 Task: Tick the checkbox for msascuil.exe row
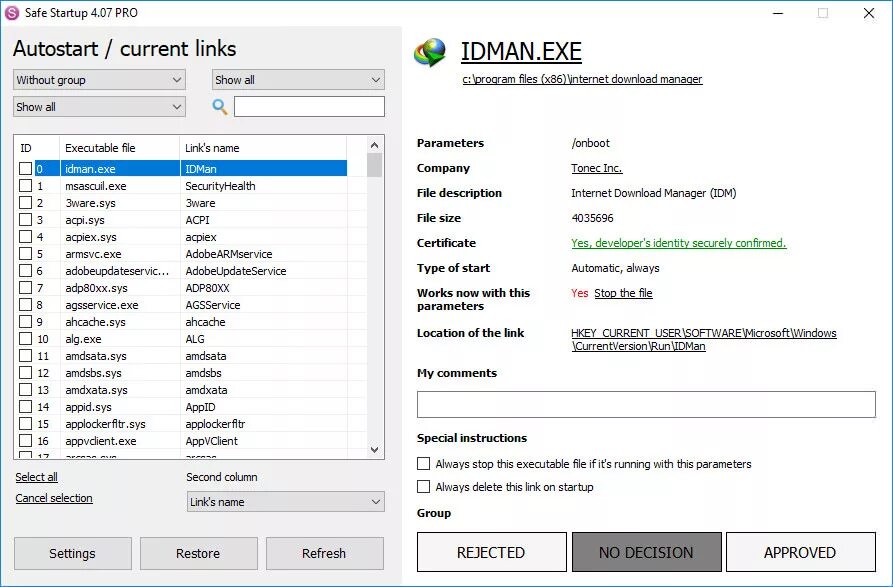click(x=26, y=186)
